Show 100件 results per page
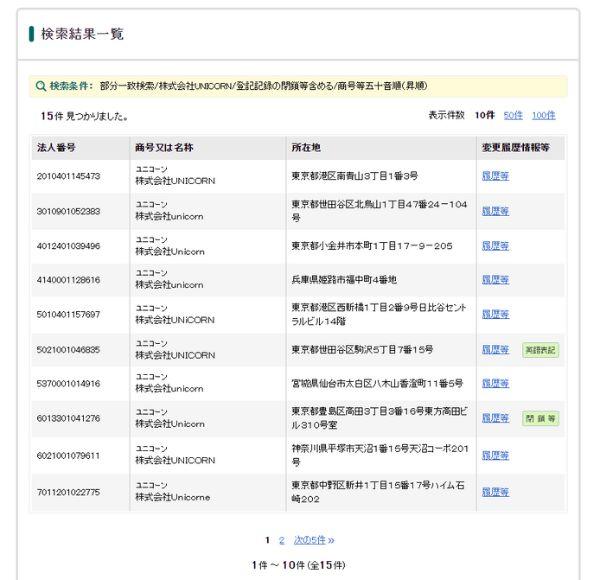 point(543,115)
